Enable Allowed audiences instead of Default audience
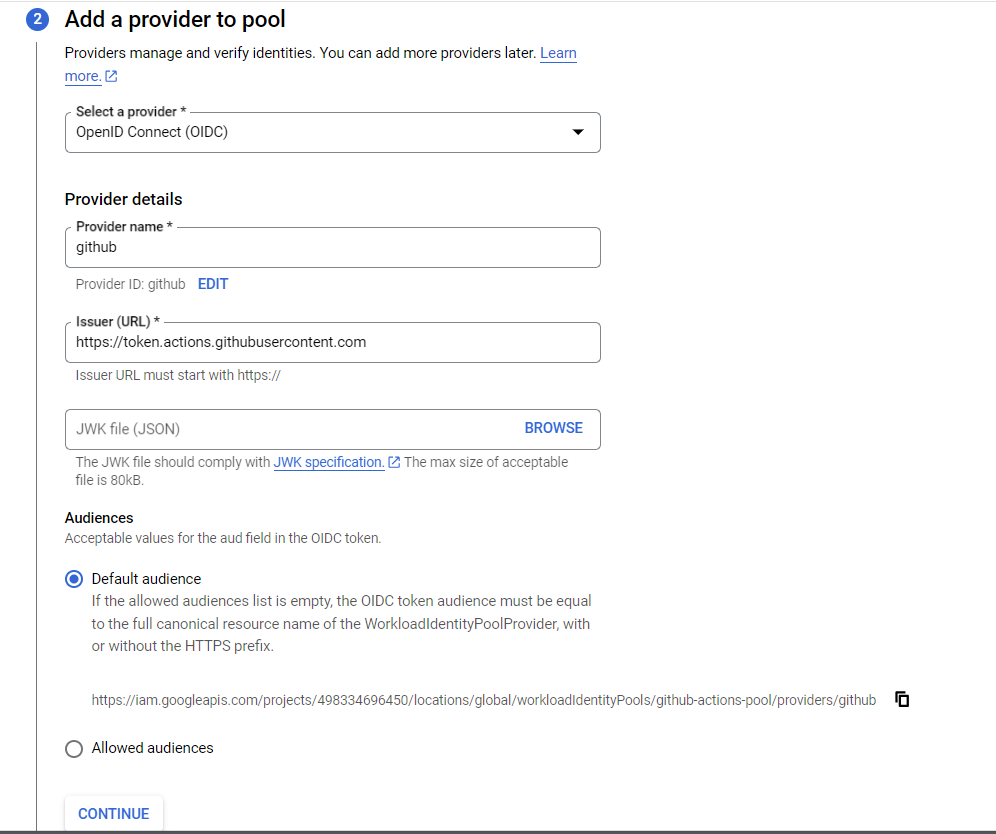Viewport: 996px width, 834px height. (x=74, y=748)
